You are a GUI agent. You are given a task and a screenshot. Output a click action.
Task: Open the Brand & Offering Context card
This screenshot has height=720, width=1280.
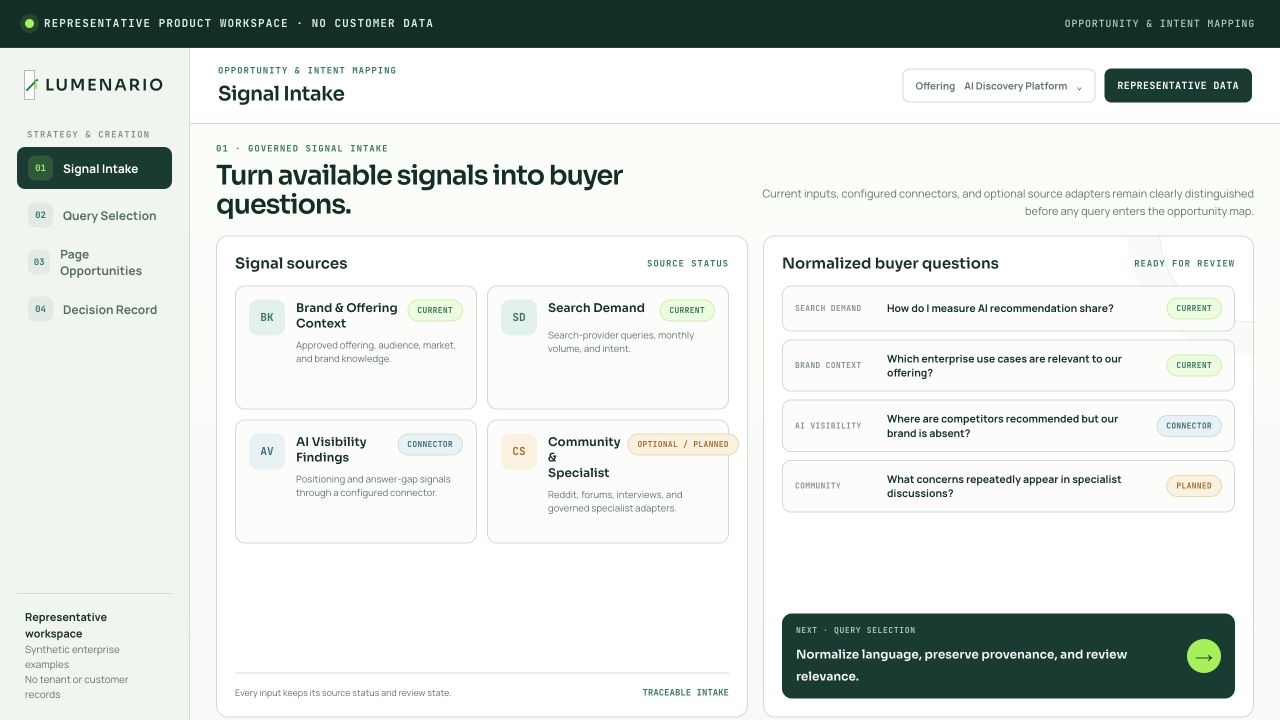pyautogui.click(x=356, y=348)
